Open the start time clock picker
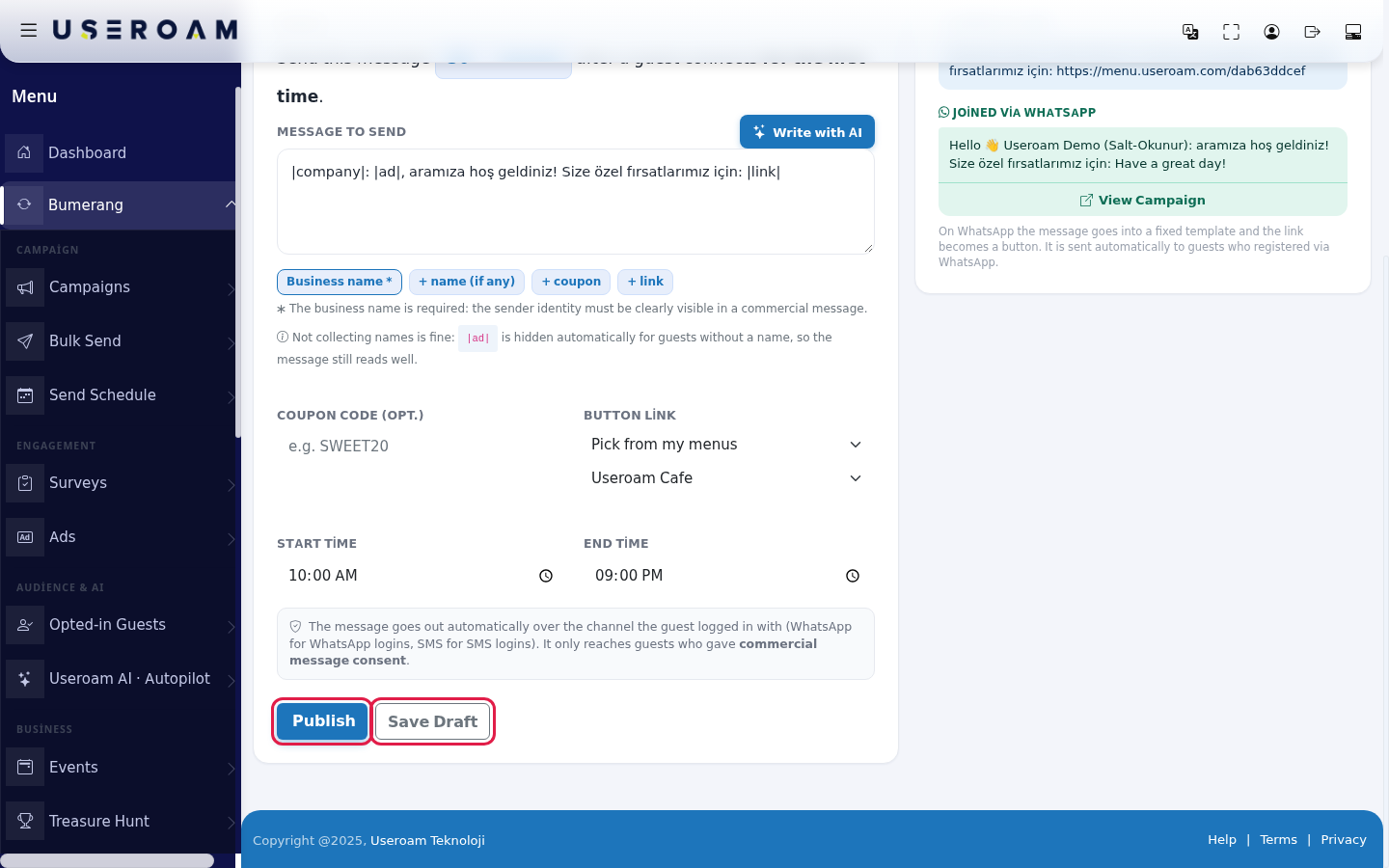The width and height of the screenshot is (1389, 868). click(546, 576)
